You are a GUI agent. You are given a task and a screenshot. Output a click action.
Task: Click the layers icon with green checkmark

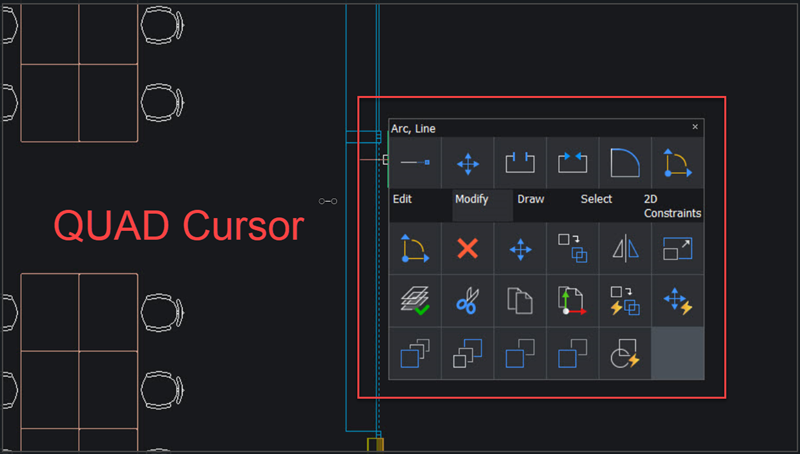[415, 301]
